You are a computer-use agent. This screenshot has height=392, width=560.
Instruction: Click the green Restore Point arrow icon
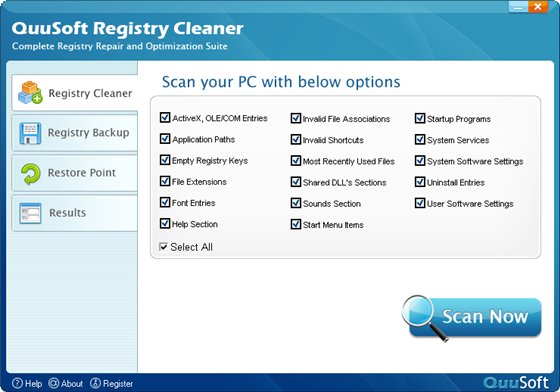pyautogui.click(x=31, y=174)
